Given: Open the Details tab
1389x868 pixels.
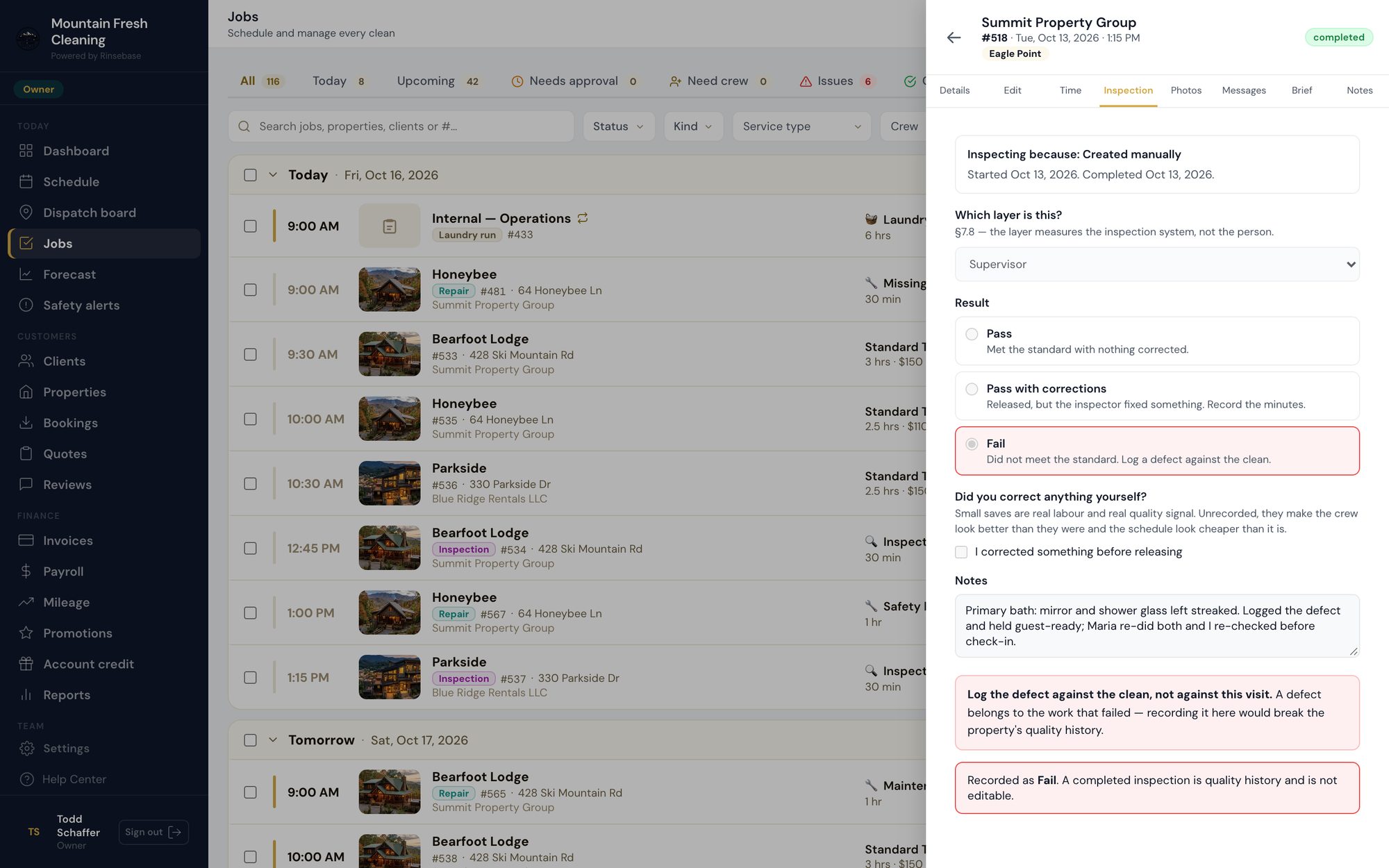Looking at the screenshot, I should tap(954, 90).
